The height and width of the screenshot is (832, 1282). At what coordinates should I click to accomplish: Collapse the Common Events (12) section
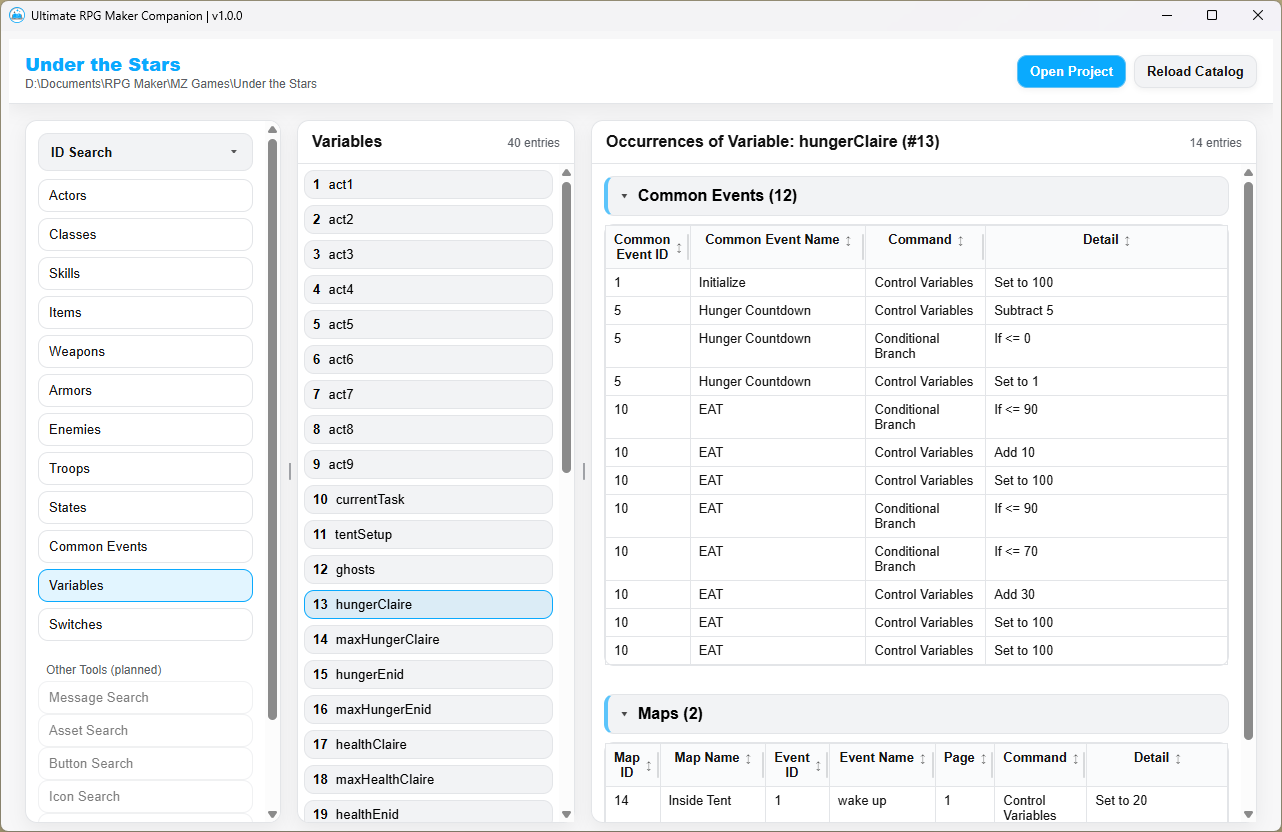624,196
